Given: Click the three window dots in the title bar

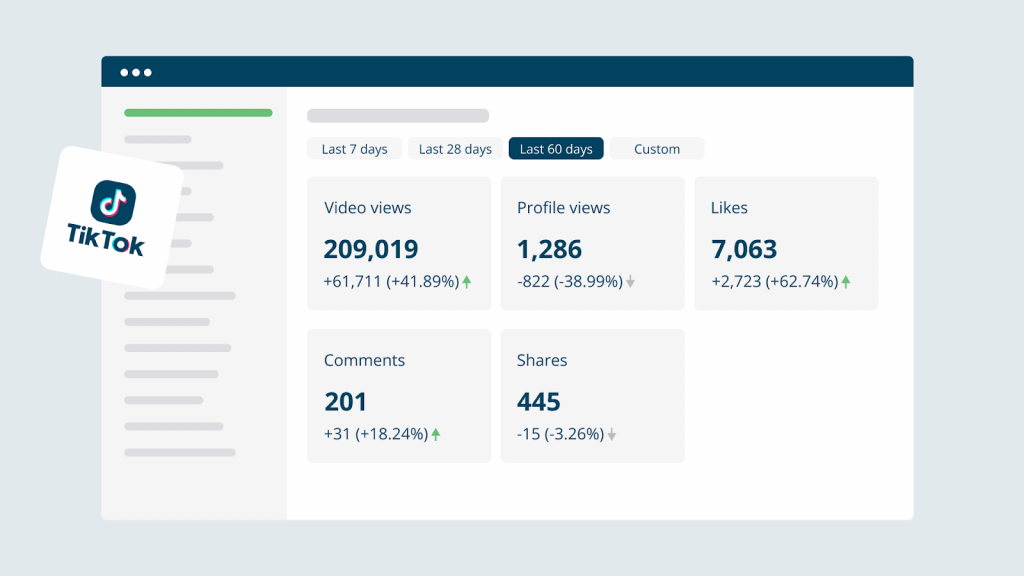Looking at the screenshot, I should pyautogui.click(x=137, y=71).
